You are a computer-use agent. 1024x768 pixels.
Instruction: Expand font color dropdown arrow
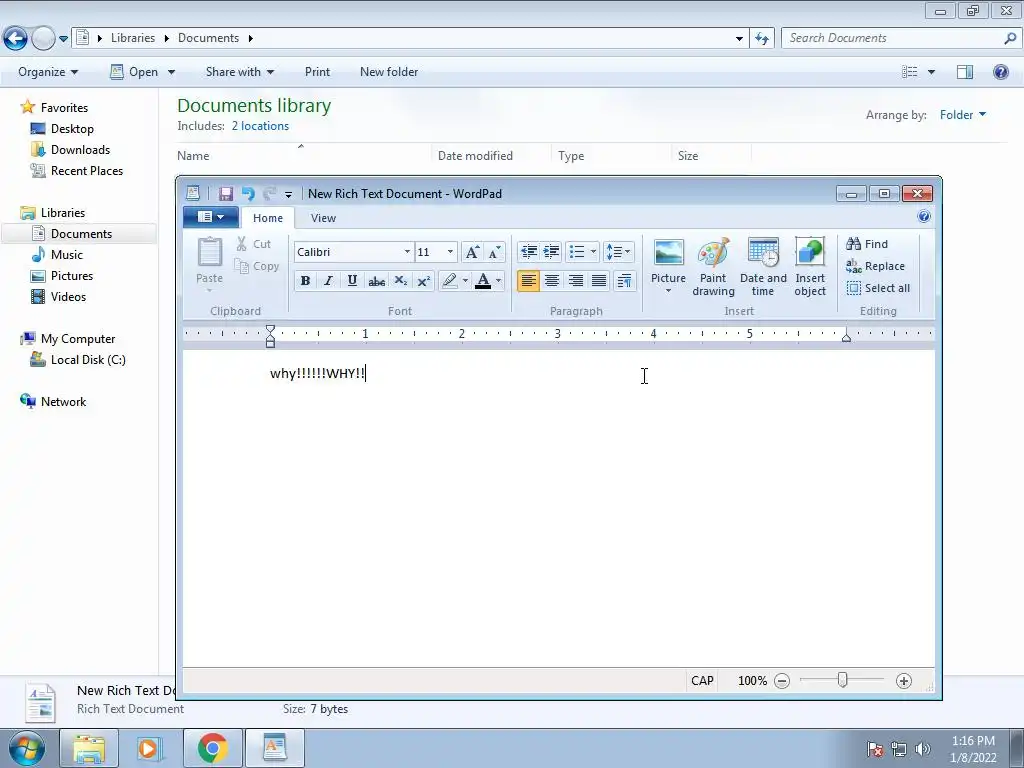pyautogui.click(x=498, y=281)
